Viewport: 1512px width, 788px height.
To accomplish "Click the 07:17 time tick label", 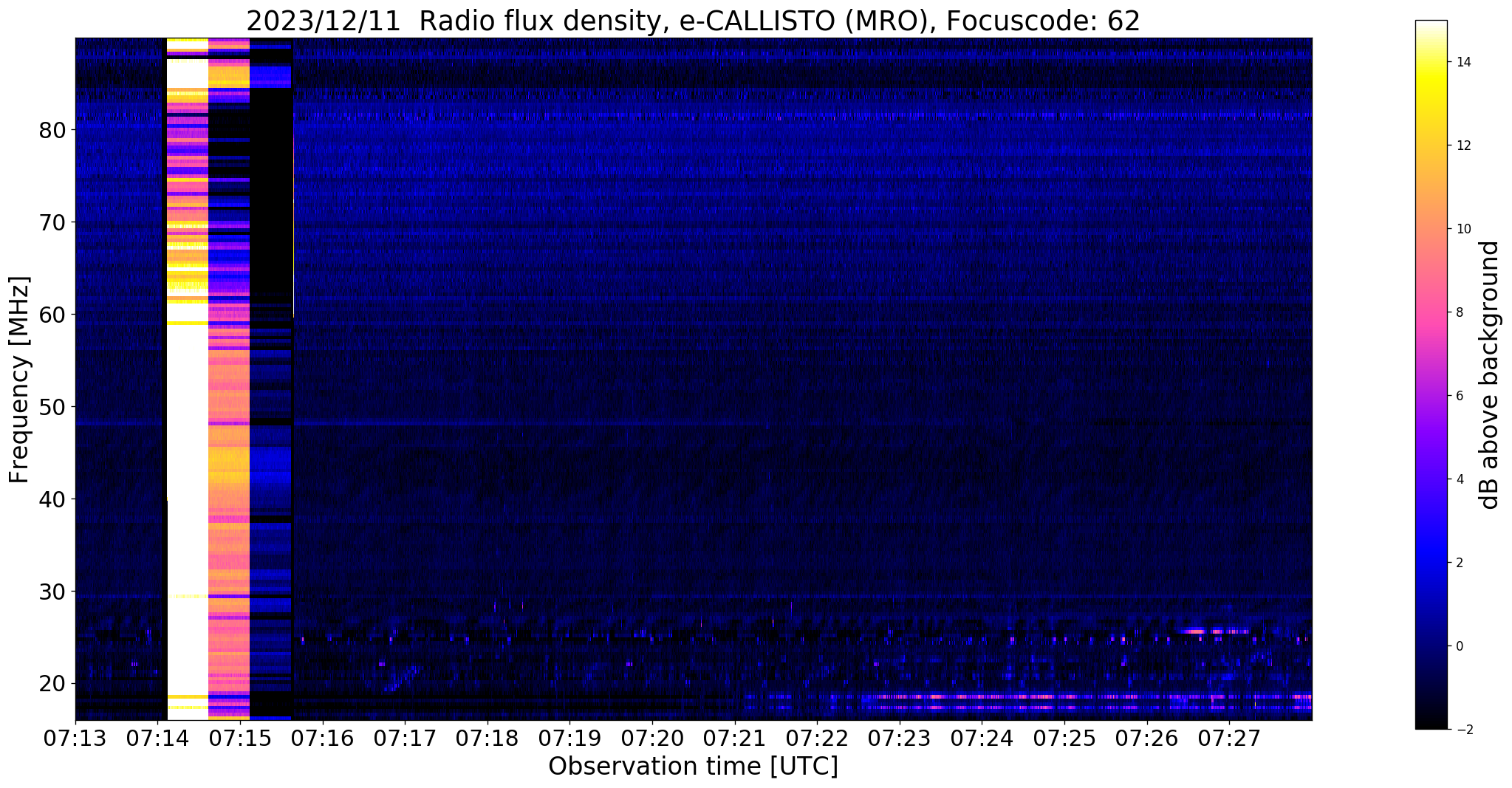I will tap(405, 739).
